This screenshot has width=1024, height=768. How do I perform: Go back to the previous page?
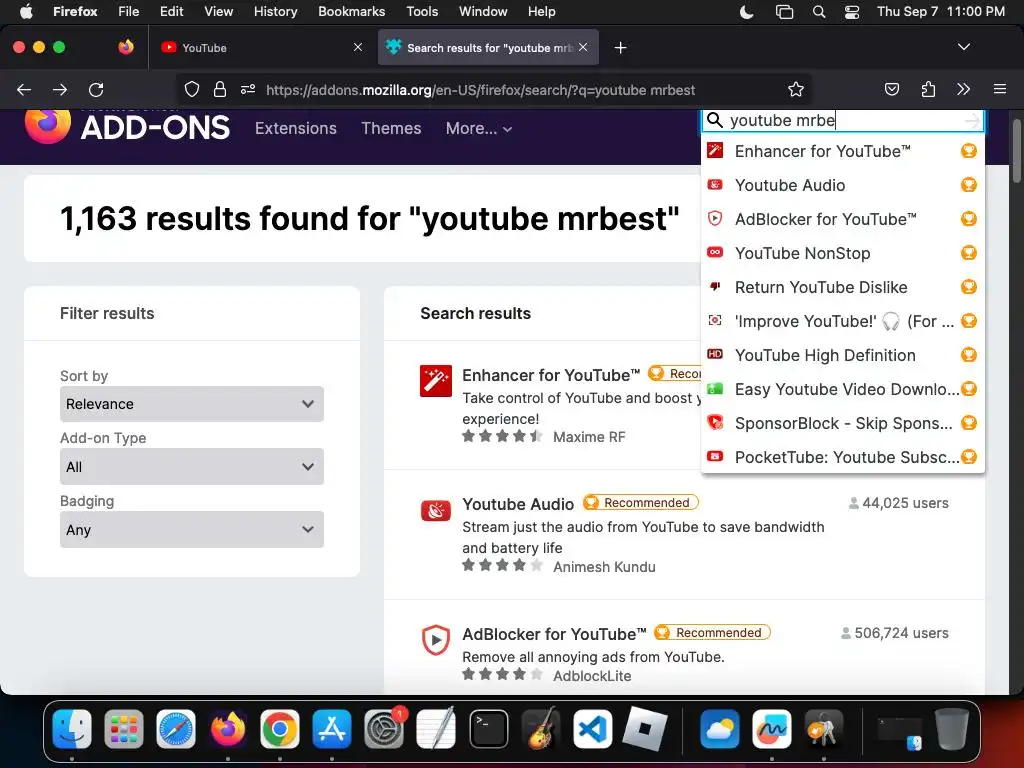24,89
